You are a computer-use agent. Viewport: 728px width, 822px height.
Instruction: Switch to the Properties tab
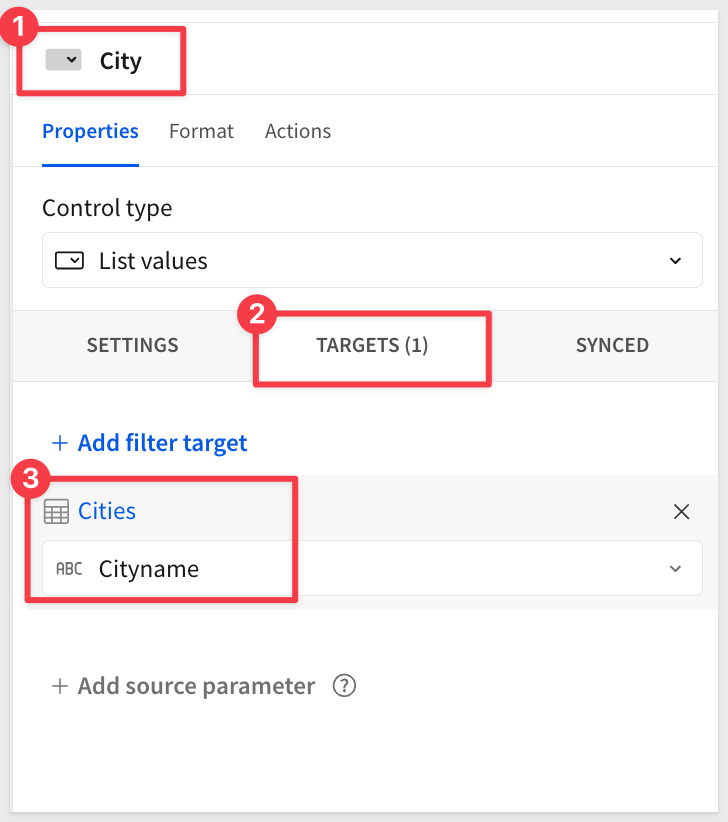[x=90, y=131]
